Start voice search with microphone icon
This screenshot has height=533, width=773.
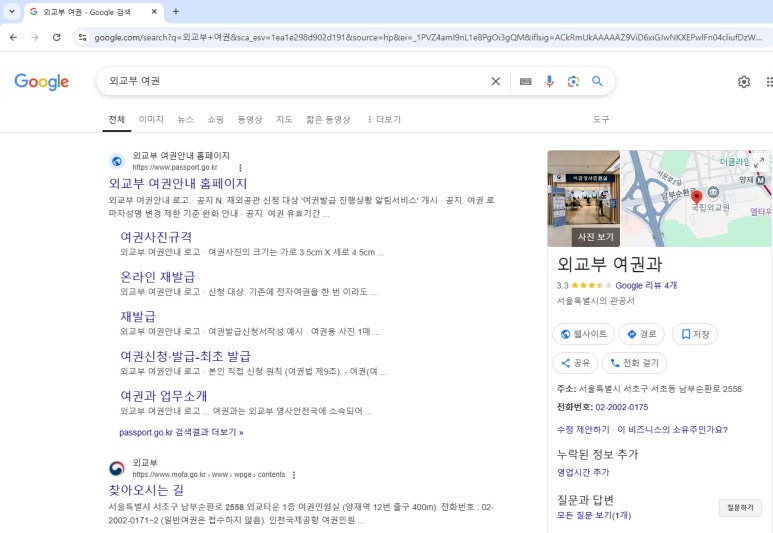[x=549, y=81]
